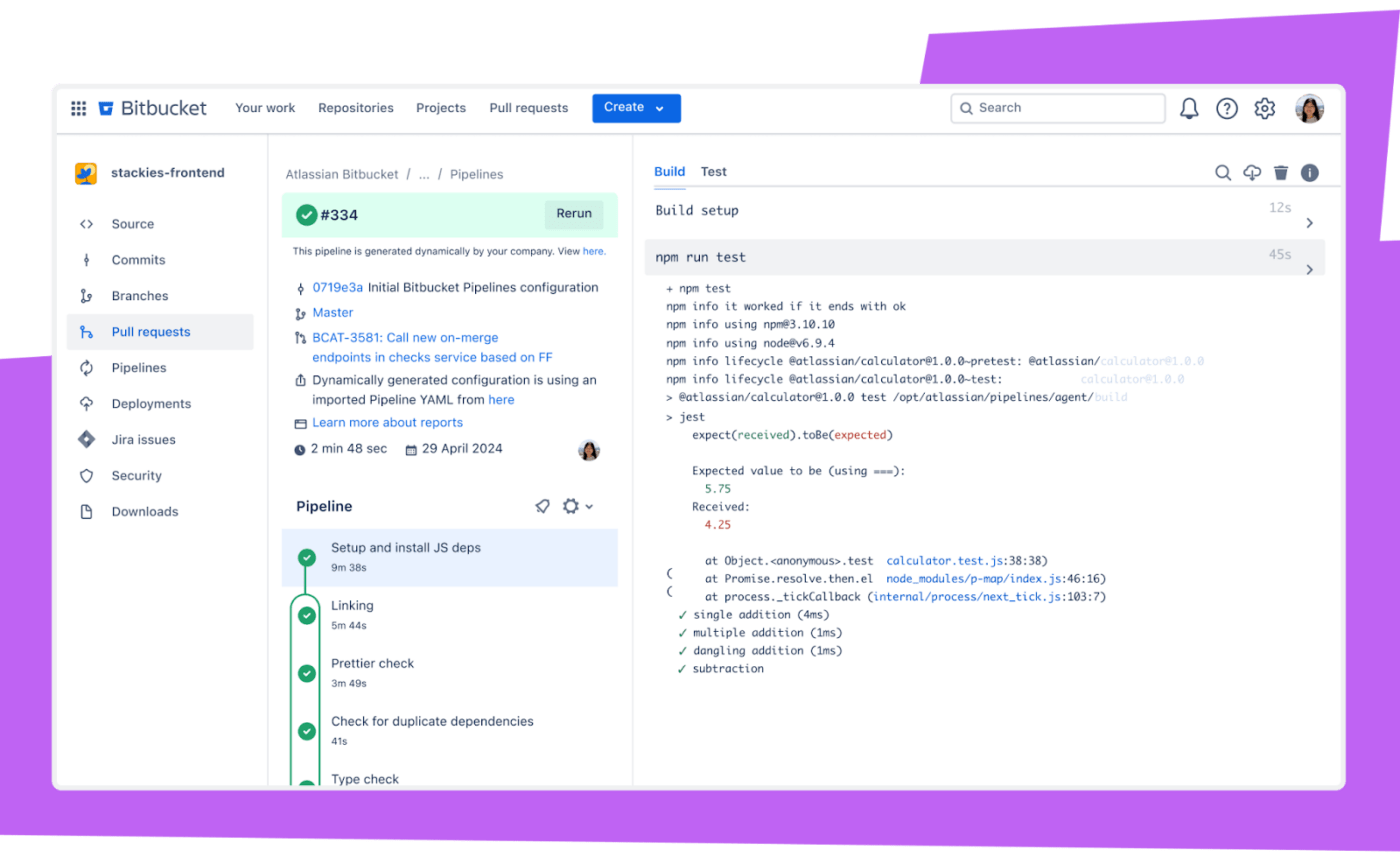1400x863 pixels.
Task: Click the Rerun button
Action: 574,214
